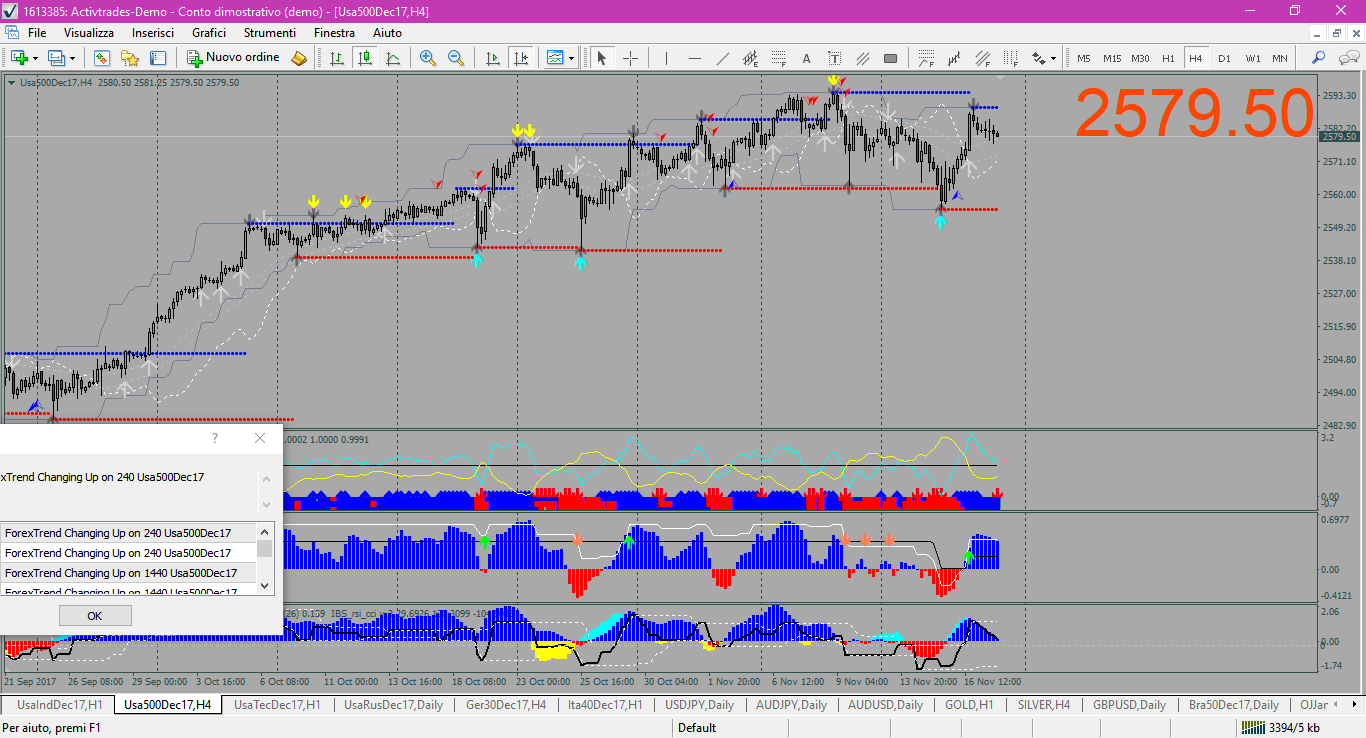Expand the profiles dropdown arrow
1366x738 pixels.
tap(72, 58)
